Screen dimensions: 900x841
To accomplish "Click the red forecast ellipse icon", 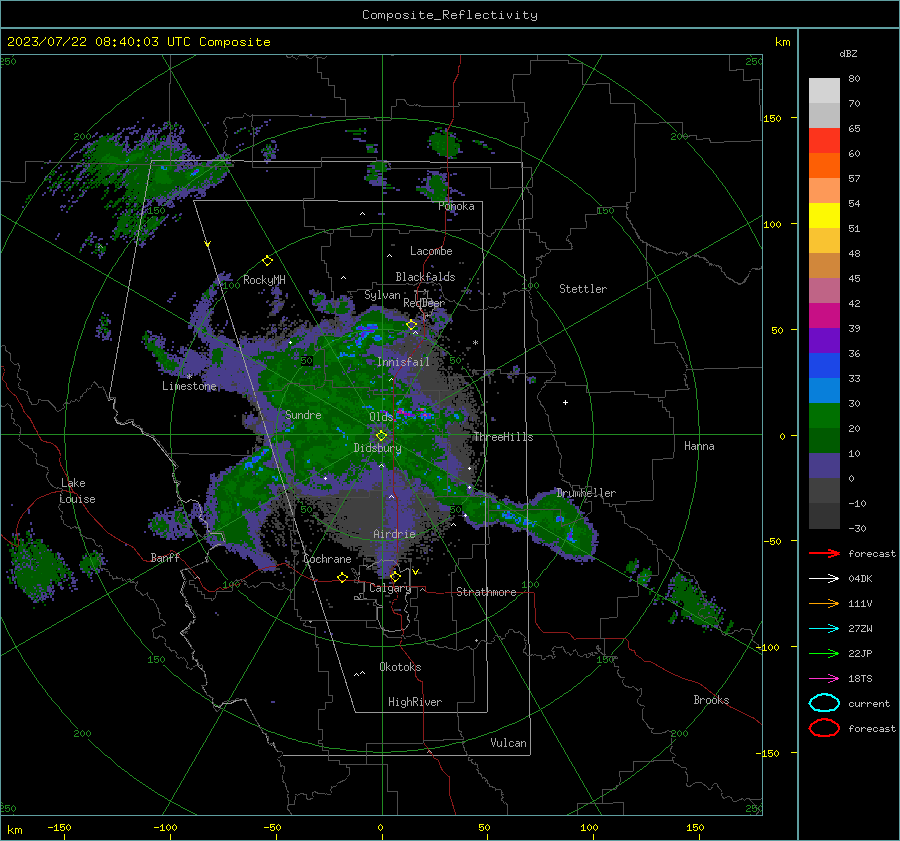I will coord(824,728).
